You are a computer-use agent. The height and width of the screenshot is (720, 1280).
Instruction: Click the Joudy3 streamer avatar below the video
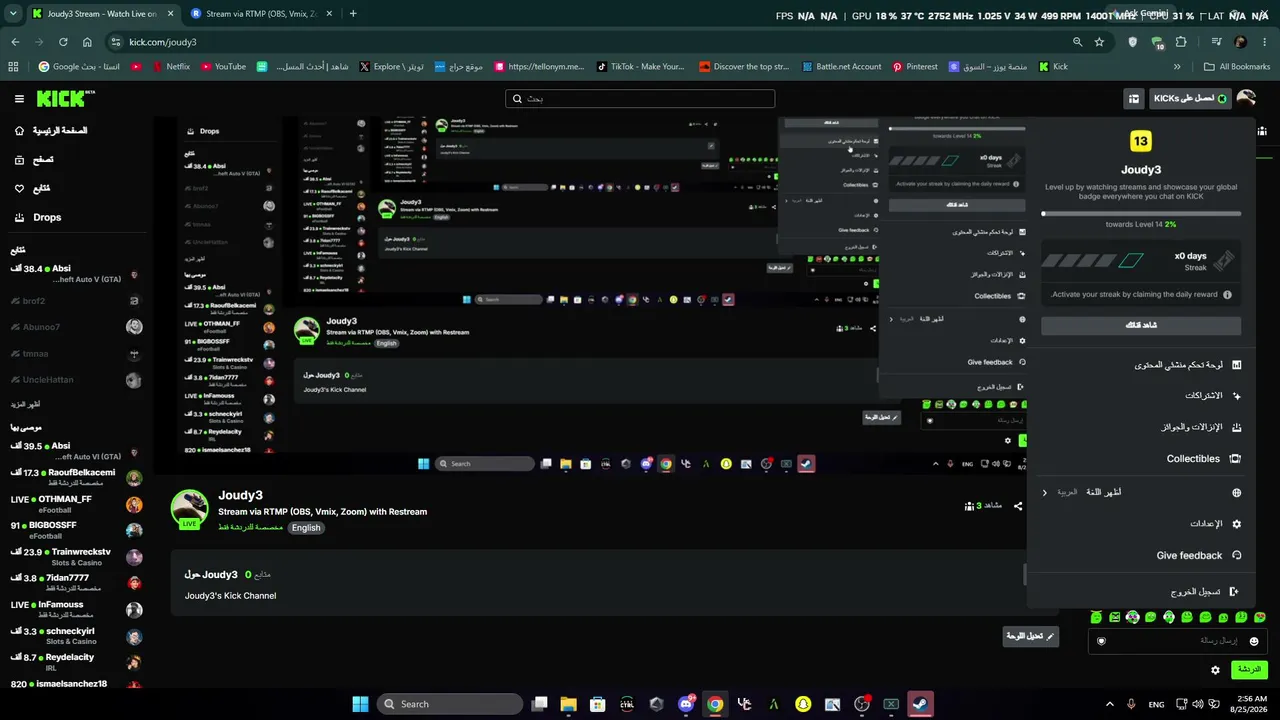[189, 508]
